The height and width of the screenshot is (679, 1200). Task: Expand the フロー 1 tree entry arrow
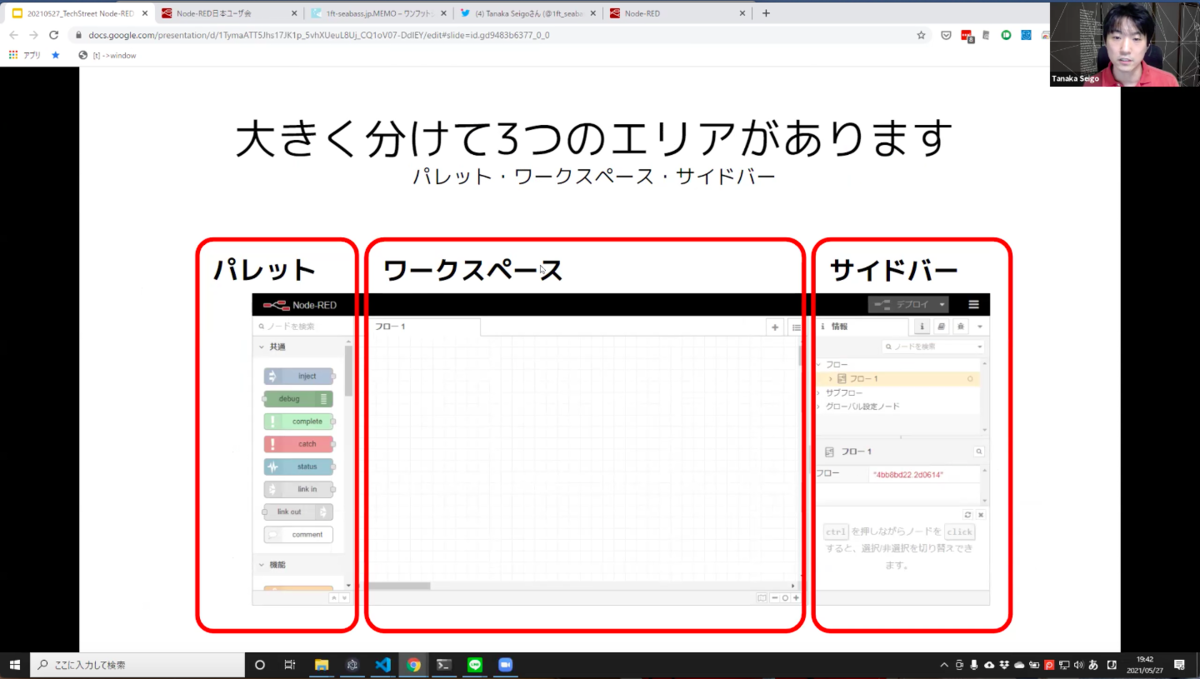pos(831,379)
